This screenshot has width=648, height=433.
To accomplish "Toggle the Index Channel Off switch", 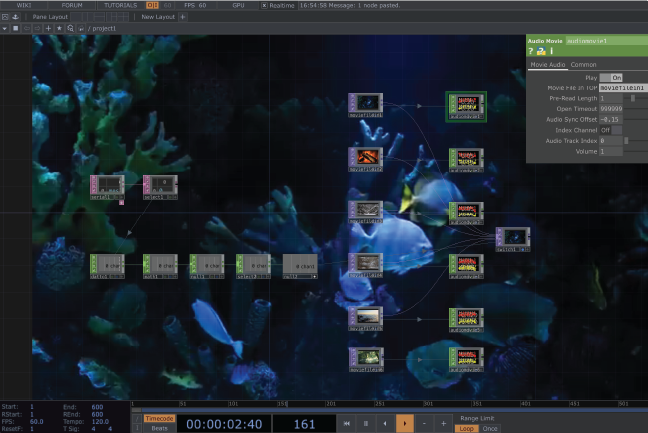I will (611, 130).
